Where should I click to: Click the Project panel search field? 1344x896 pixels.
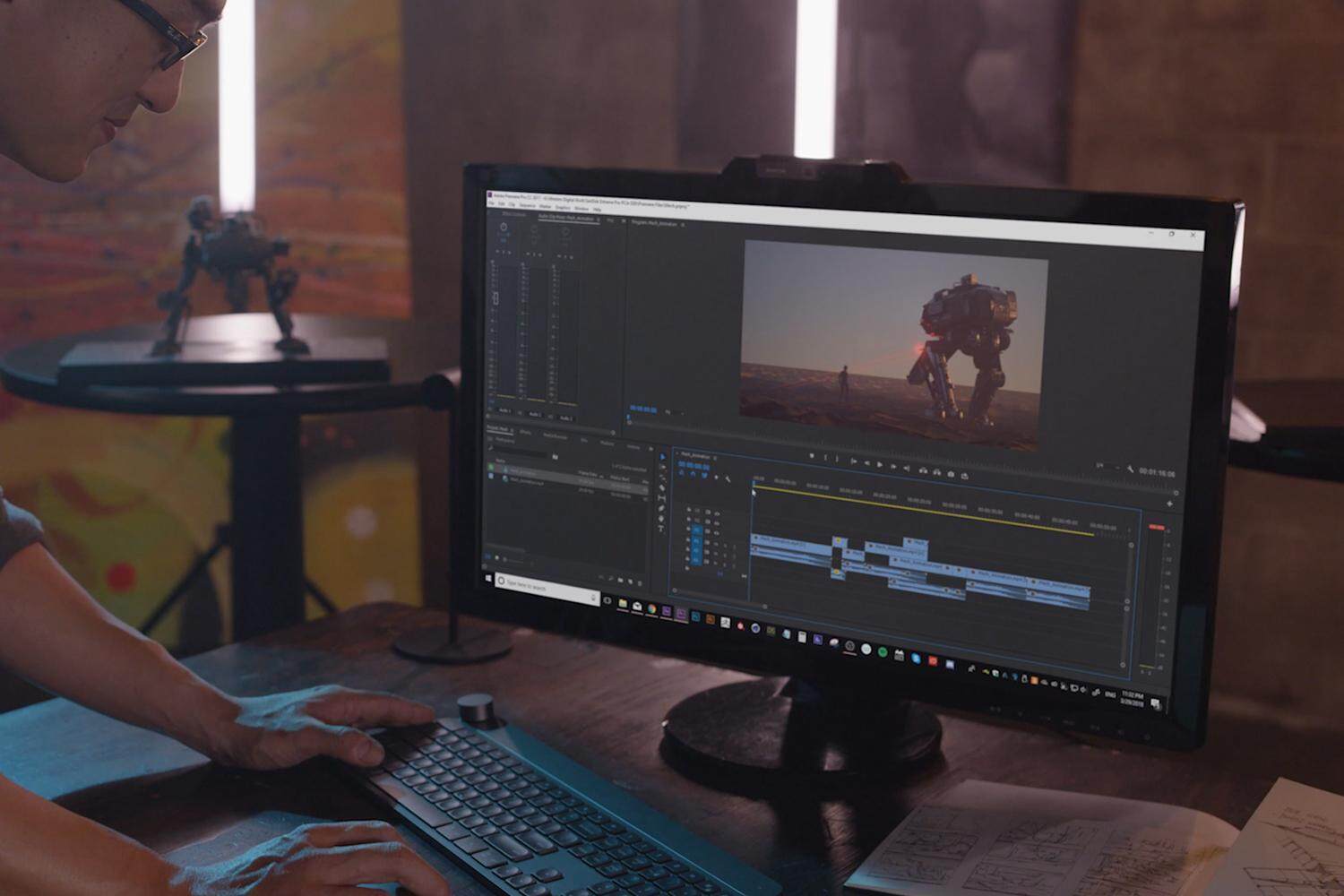[518, 452]
